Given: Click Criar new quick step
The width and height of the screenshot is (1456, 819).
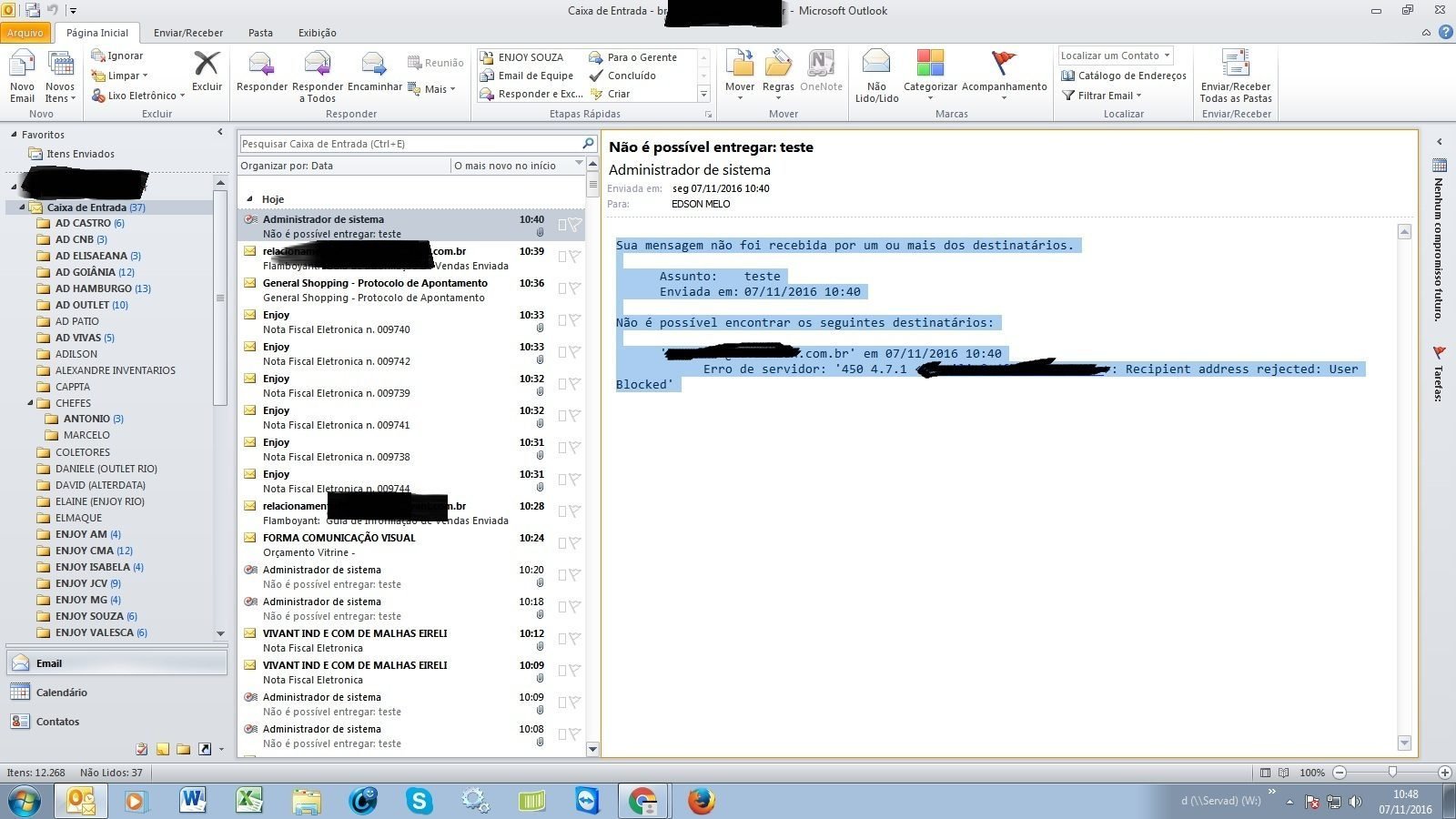Looking at the screenshot, I should (x=610, y=94).
